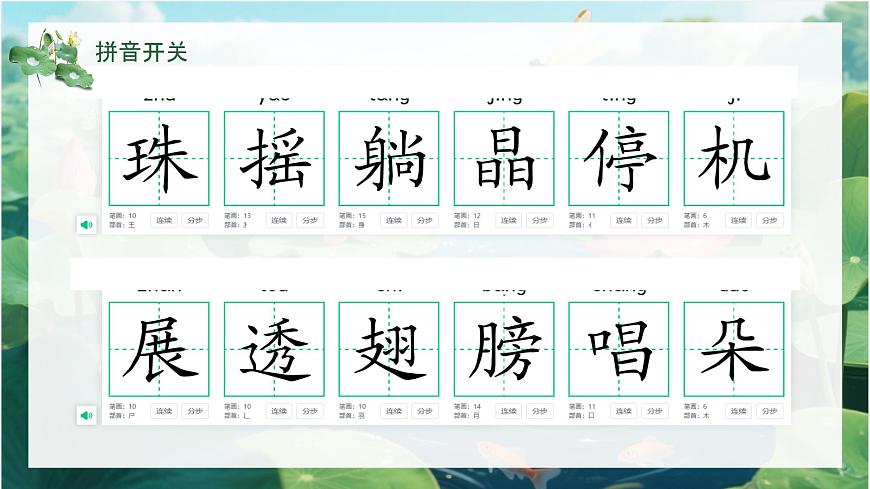Click the 部首: 王 radical label
This screenshot has height=489, width=870.
[x=122, y=225]
